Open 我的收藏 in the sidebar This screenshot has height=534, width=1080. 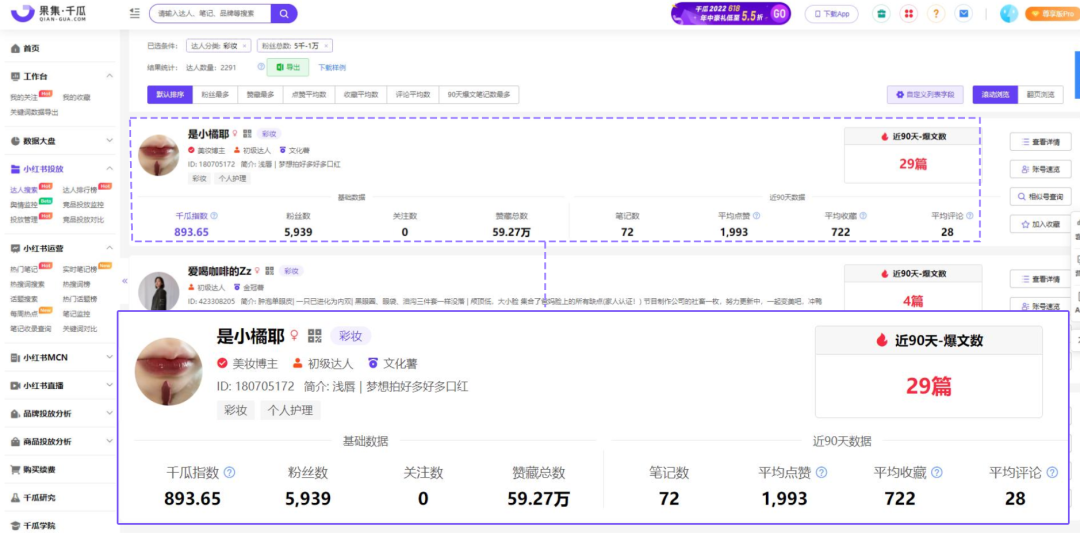pyautogui.click(x=76, y=98)
